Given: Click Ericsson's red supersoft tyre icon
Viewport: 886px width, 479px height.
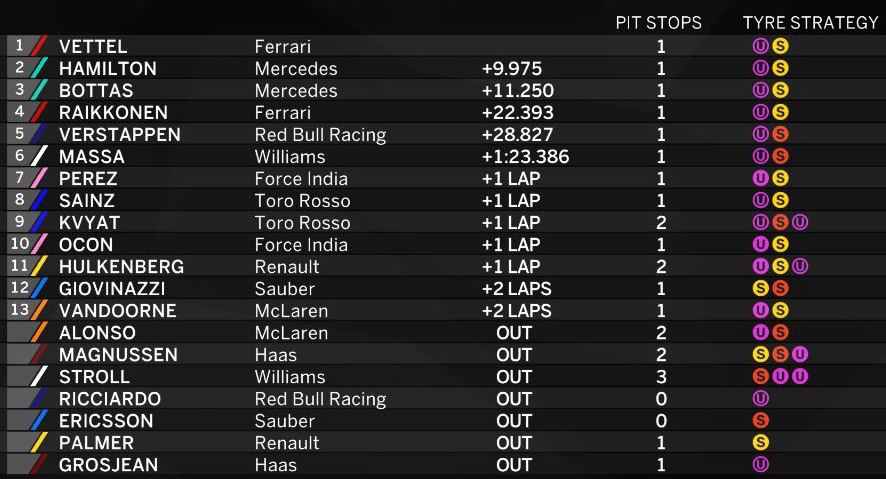Looking at the screenshot, I should [x=761, y=420].
